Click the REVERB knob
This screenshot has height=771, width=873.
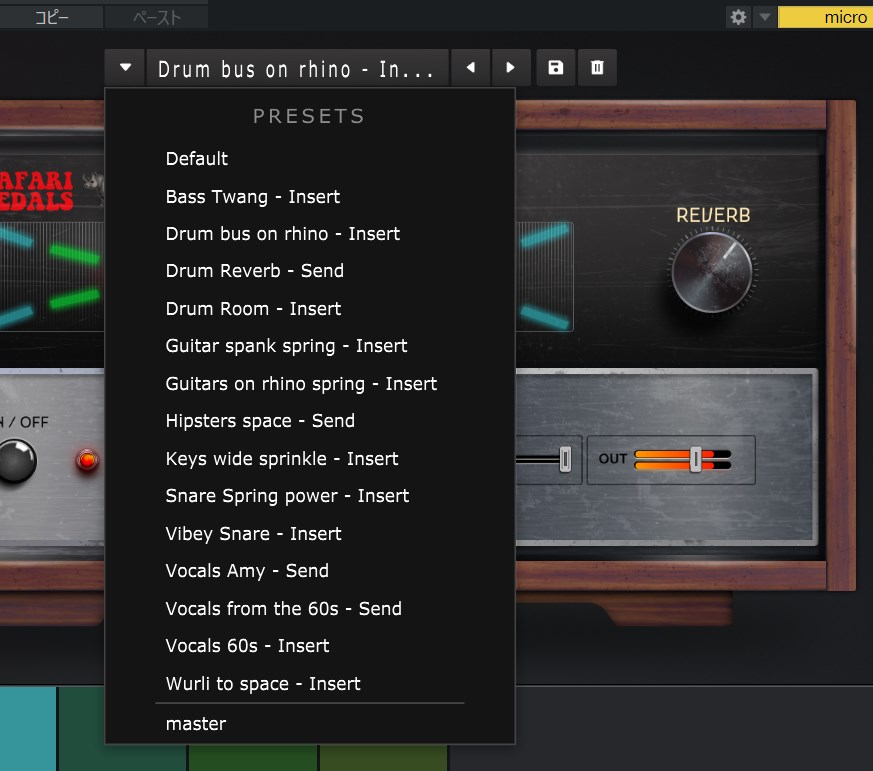coord(711,271)
